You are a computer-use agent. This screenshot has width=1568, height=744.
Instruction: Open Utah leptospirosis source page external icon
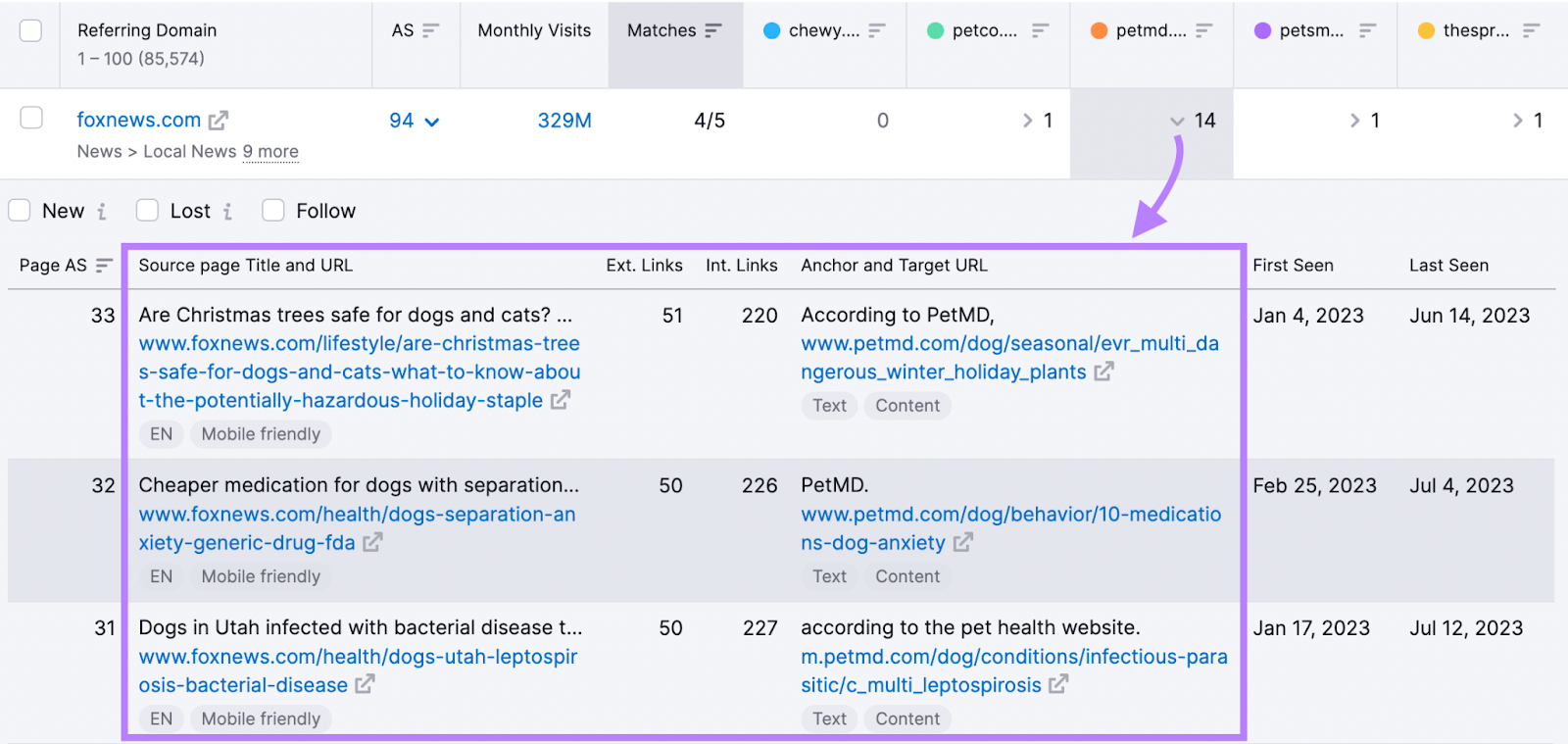tap(365, 684)
